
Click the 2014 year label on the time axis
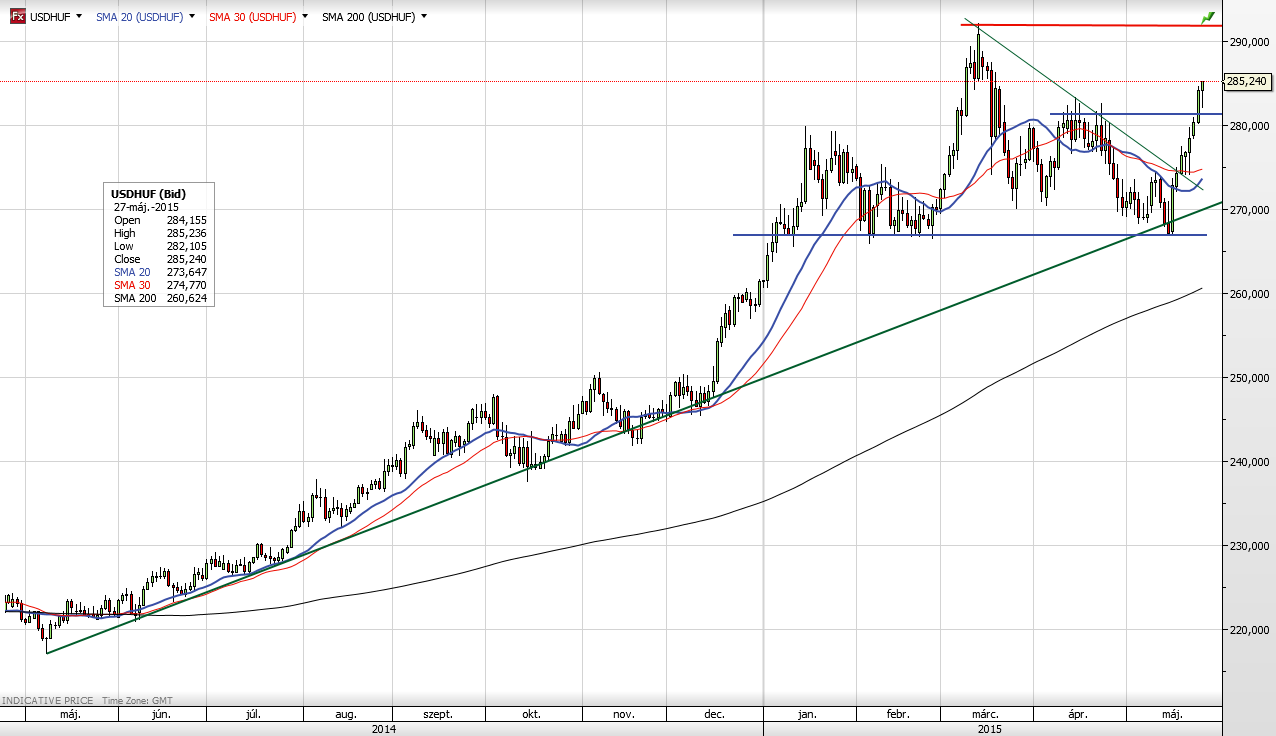click(383, 729)
